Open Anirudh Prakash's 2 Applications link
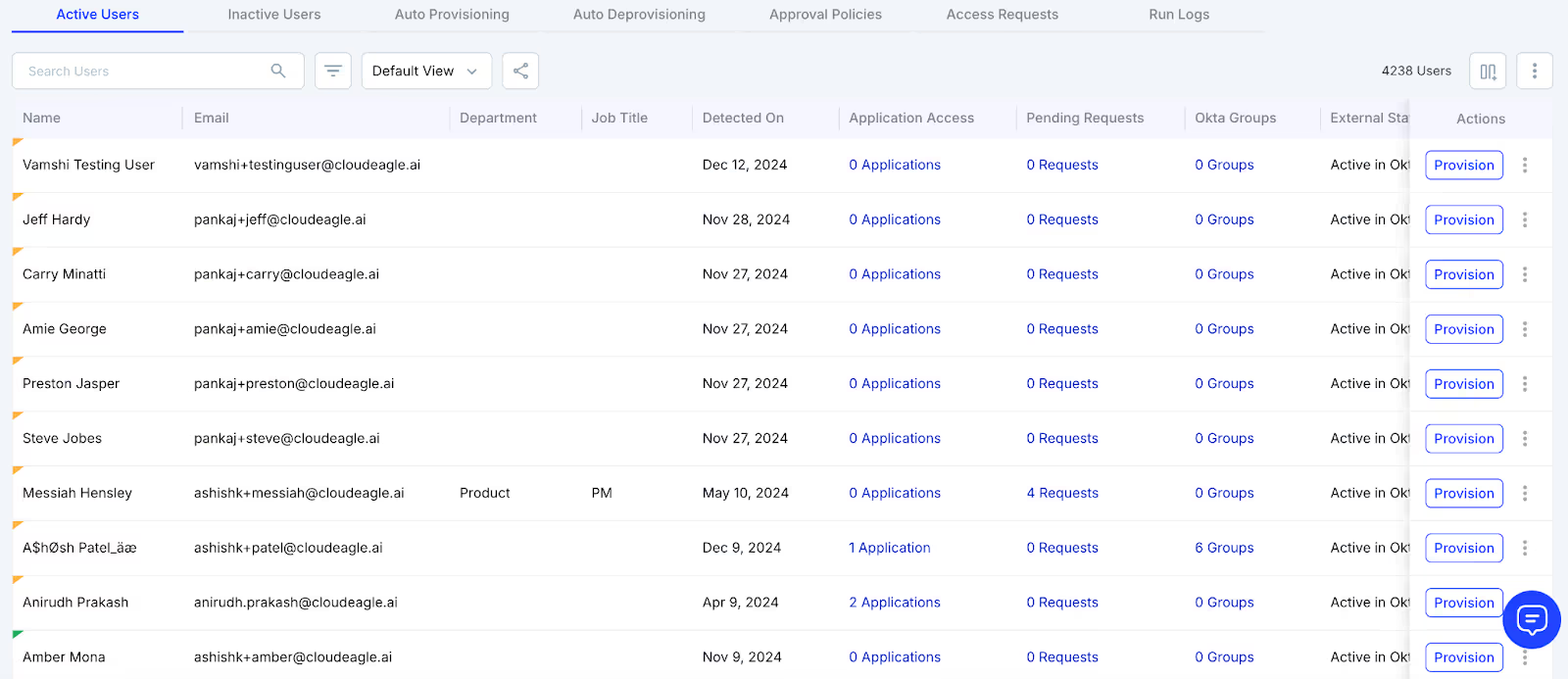The width and height of the screenshot is (1568, 679). tap(895, 603)
